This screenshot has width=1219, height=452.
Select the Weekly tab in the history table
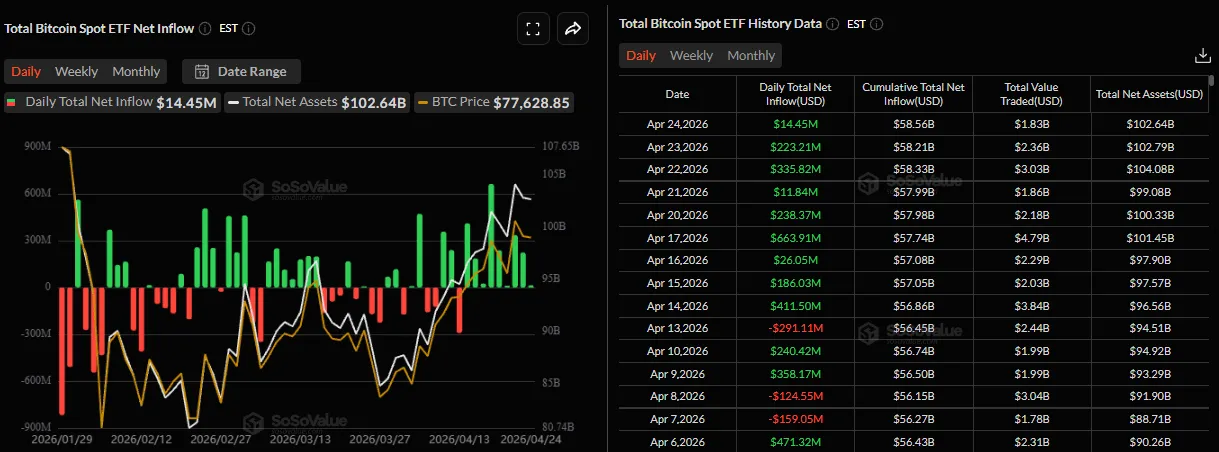[691, 56]
